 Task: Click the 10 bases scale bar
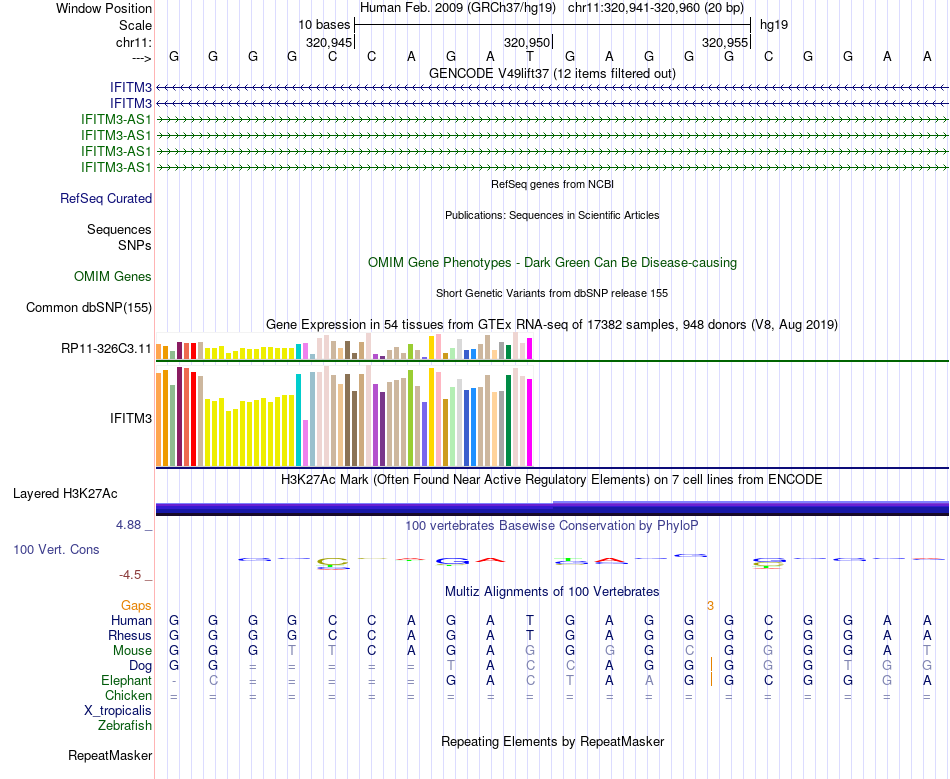coord(552,25)
